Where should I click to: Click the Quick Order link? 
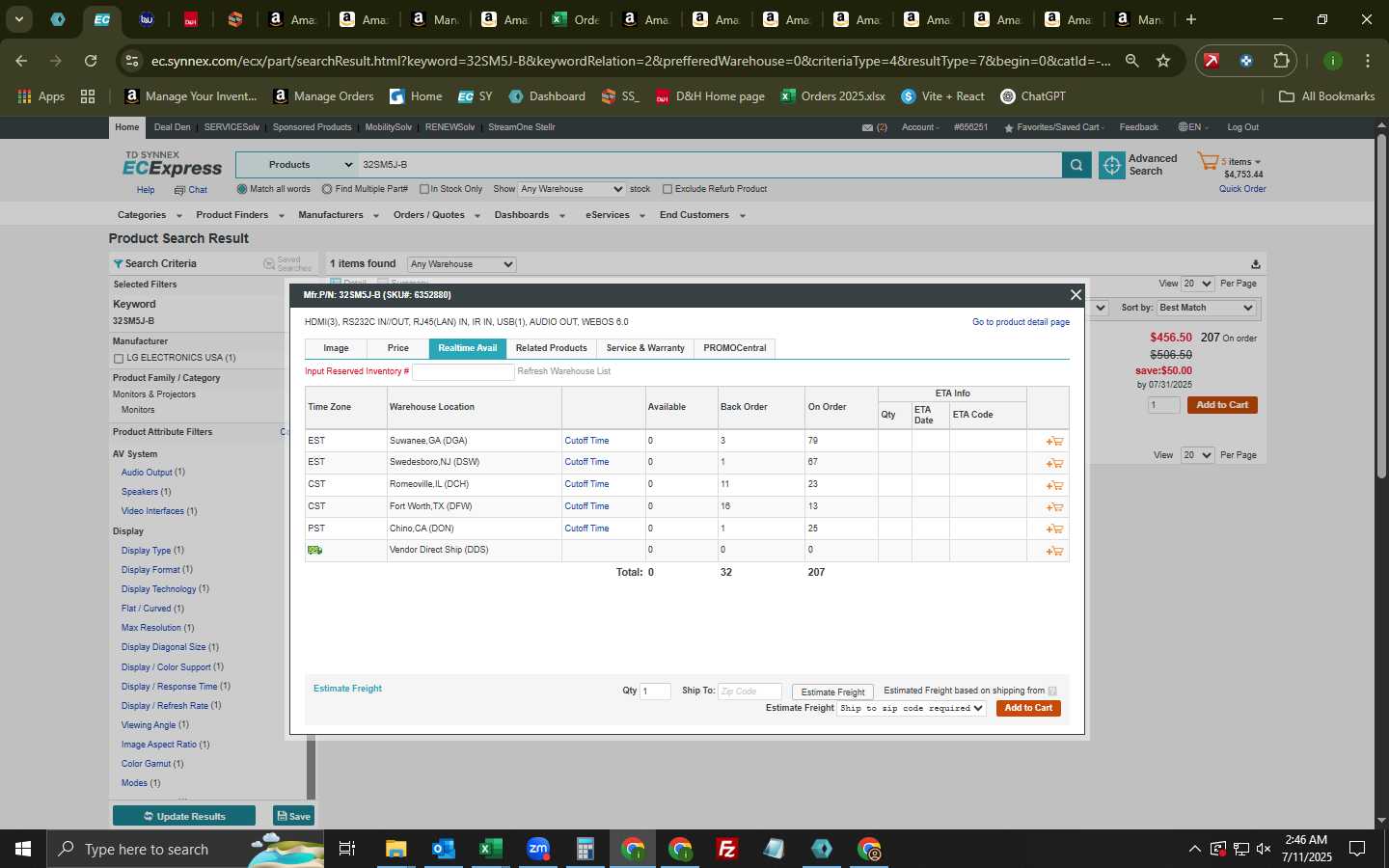coord(1242,189)
